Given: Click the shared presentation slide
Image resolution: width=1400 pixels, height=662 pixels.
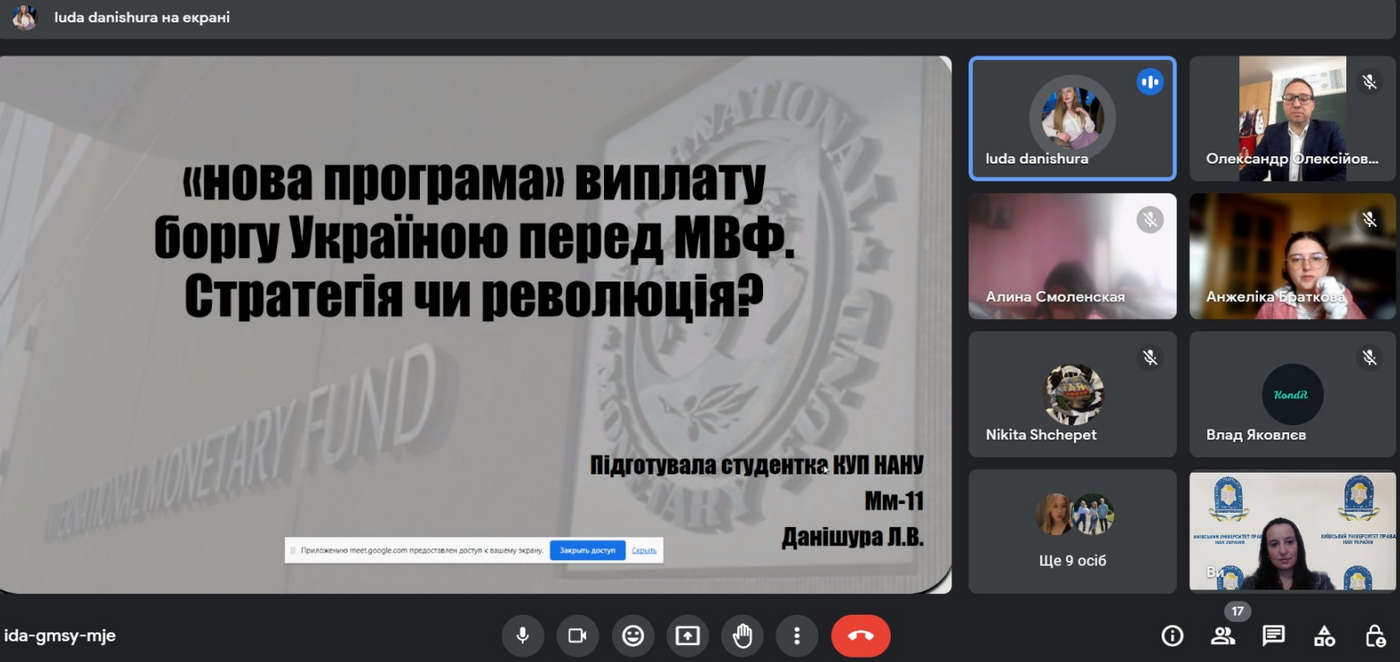Looking at the screenshot, I should (x=475, y=300).
